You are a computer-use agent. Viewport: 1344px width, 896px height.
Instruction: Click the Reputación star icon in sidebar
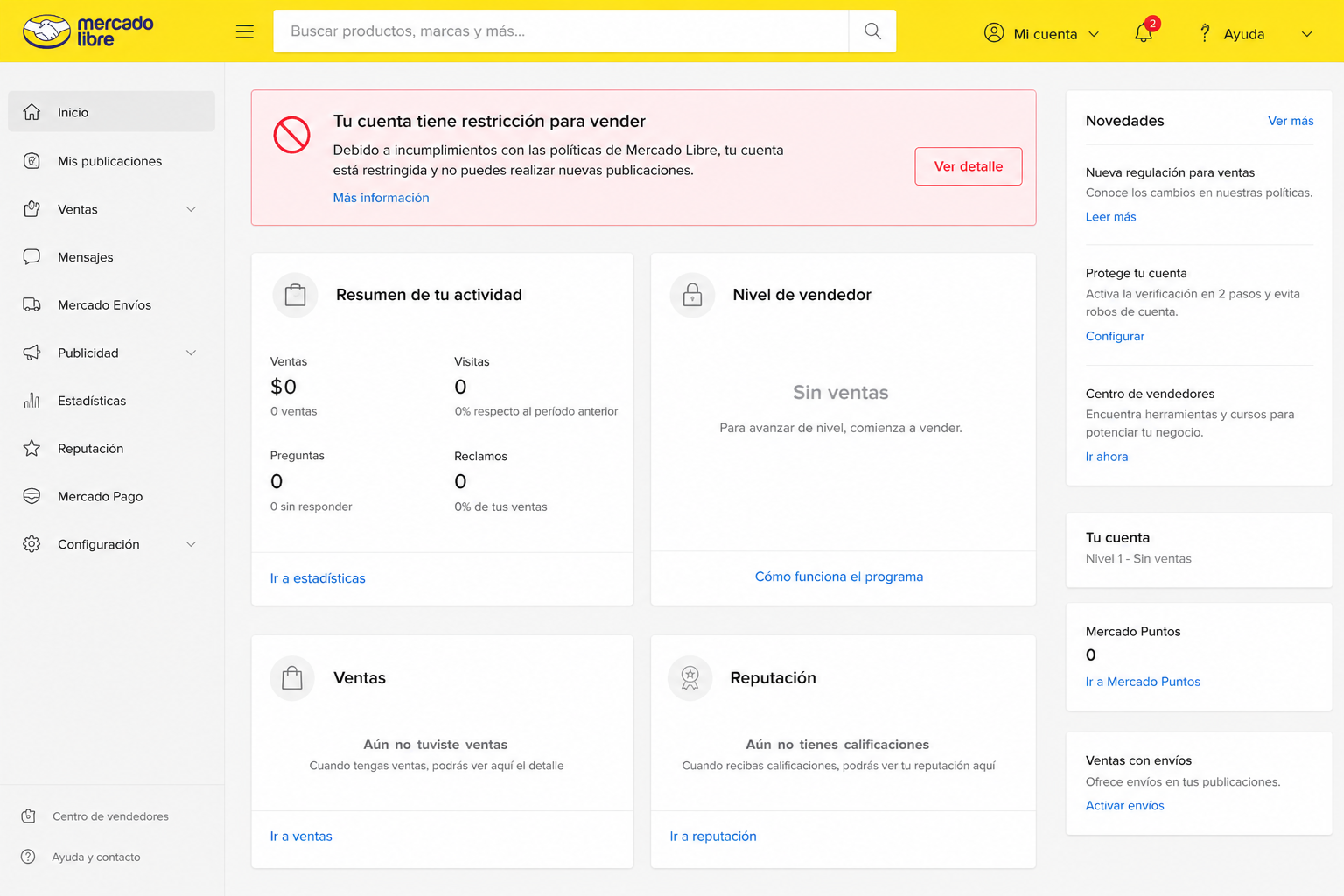(x=31, y=448)
